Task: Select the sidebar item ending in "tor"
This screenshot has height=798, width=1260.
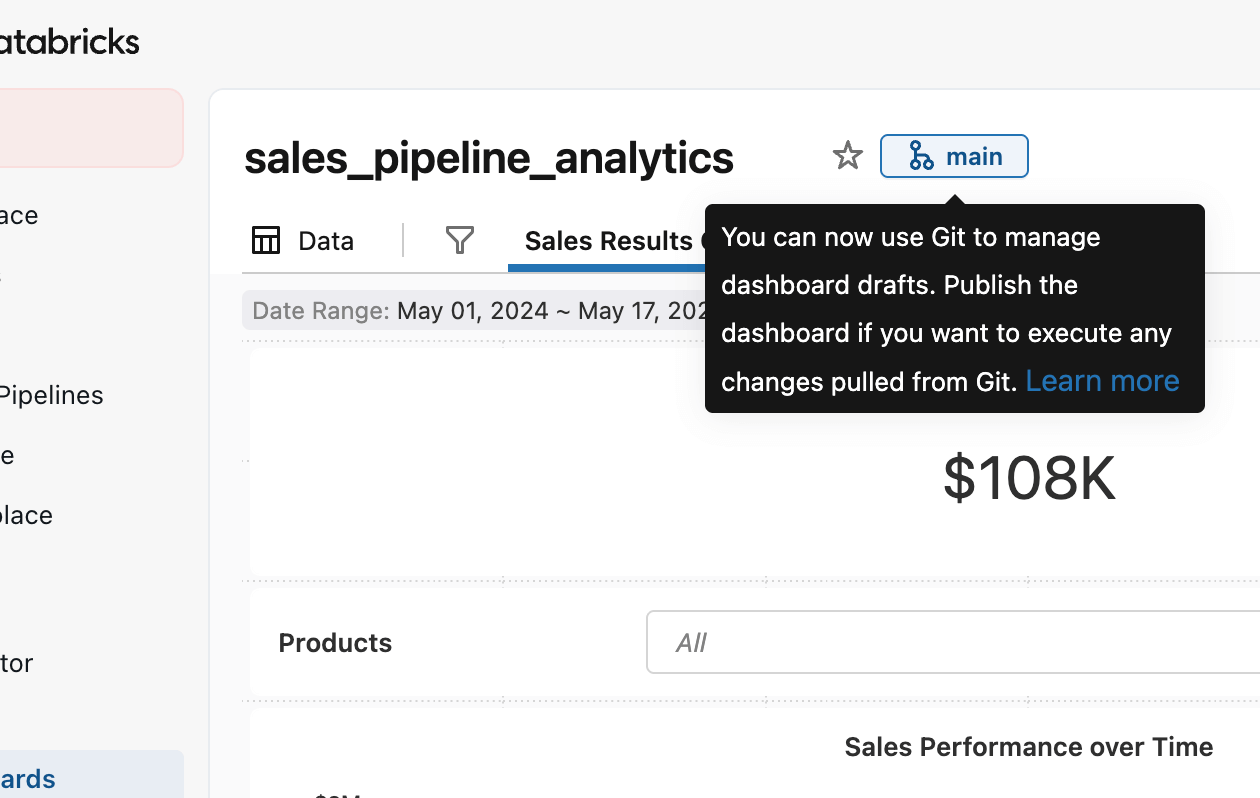Action: 17,663
